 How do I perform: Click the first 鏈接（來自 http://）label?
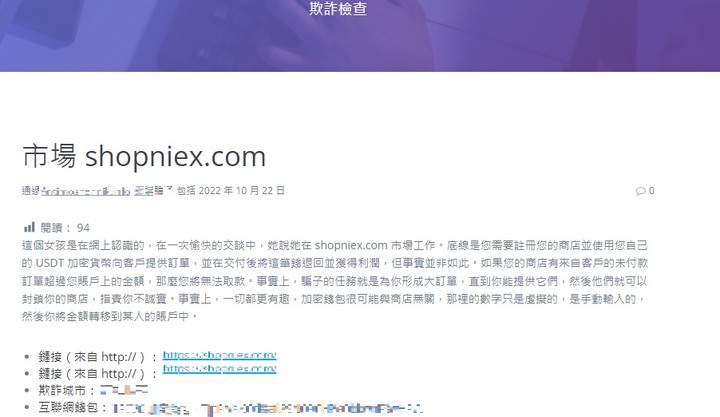98,357
